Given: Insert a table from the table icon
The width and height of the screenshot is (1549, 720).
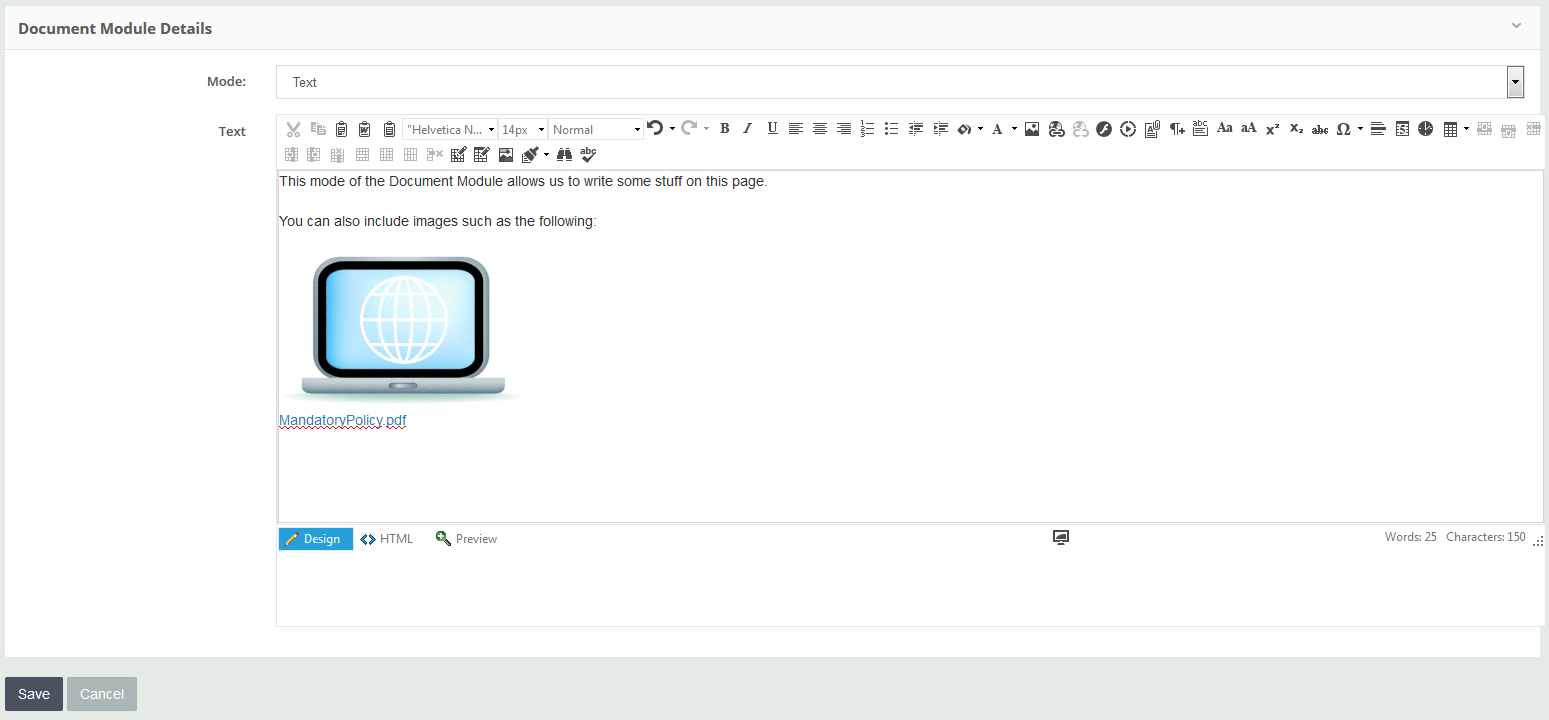Looking at the screenshot, I should [1452, 128].
